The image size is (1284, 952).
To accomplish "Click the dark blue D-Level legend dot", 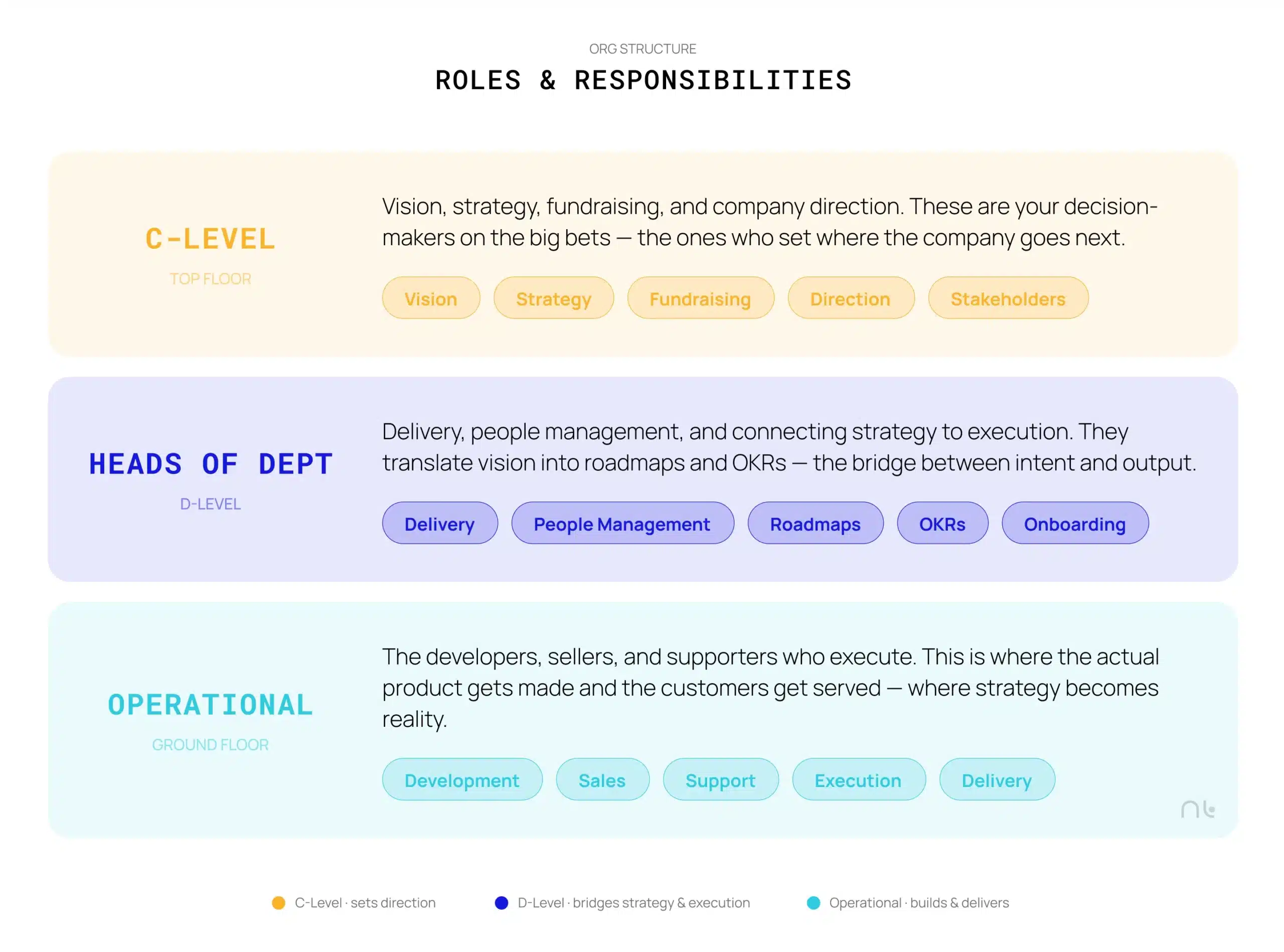I will pos(502,902).
